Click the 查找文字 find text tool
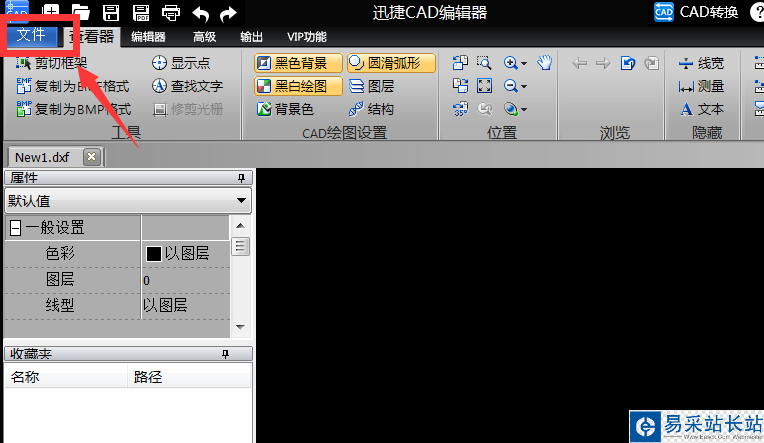Image resolution: width=764 pixels, height=443 pixels. tap(187, 86)
